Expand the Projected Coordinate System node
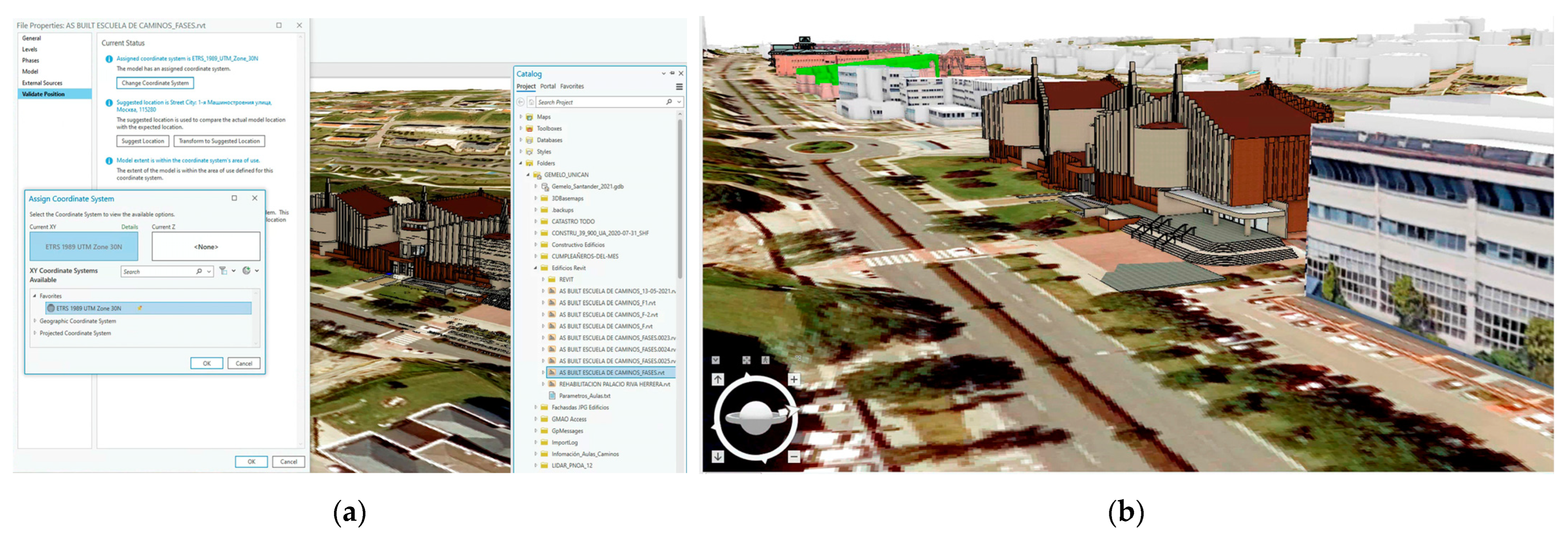 [x=35, y=333]
